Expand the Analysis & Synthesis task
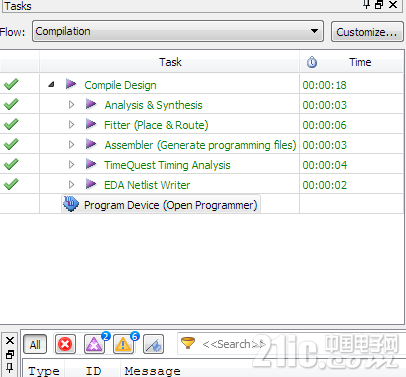Image resolution: width=406 pixels, height=377 pixels. click(x=71, y=105)
